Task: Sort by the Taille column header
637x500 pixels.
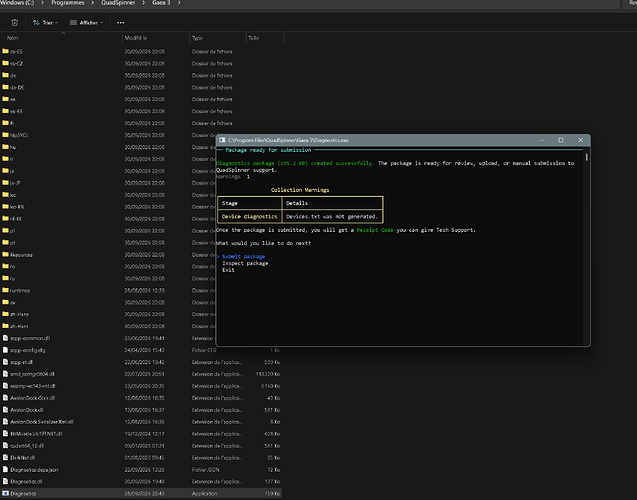Action: pos(254,38)
